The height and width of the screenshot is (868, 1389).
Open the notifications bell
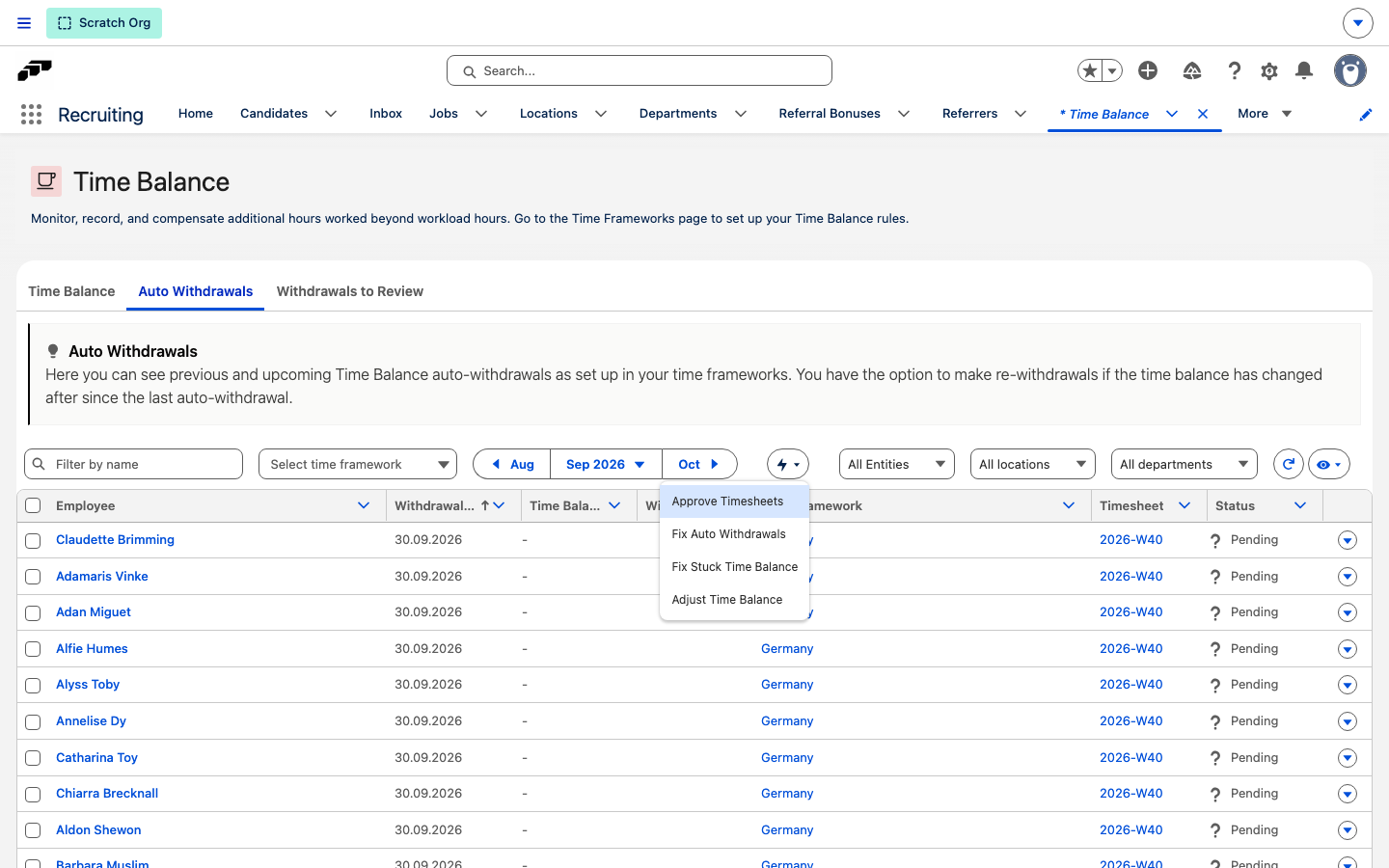[x=1304, y=70]
